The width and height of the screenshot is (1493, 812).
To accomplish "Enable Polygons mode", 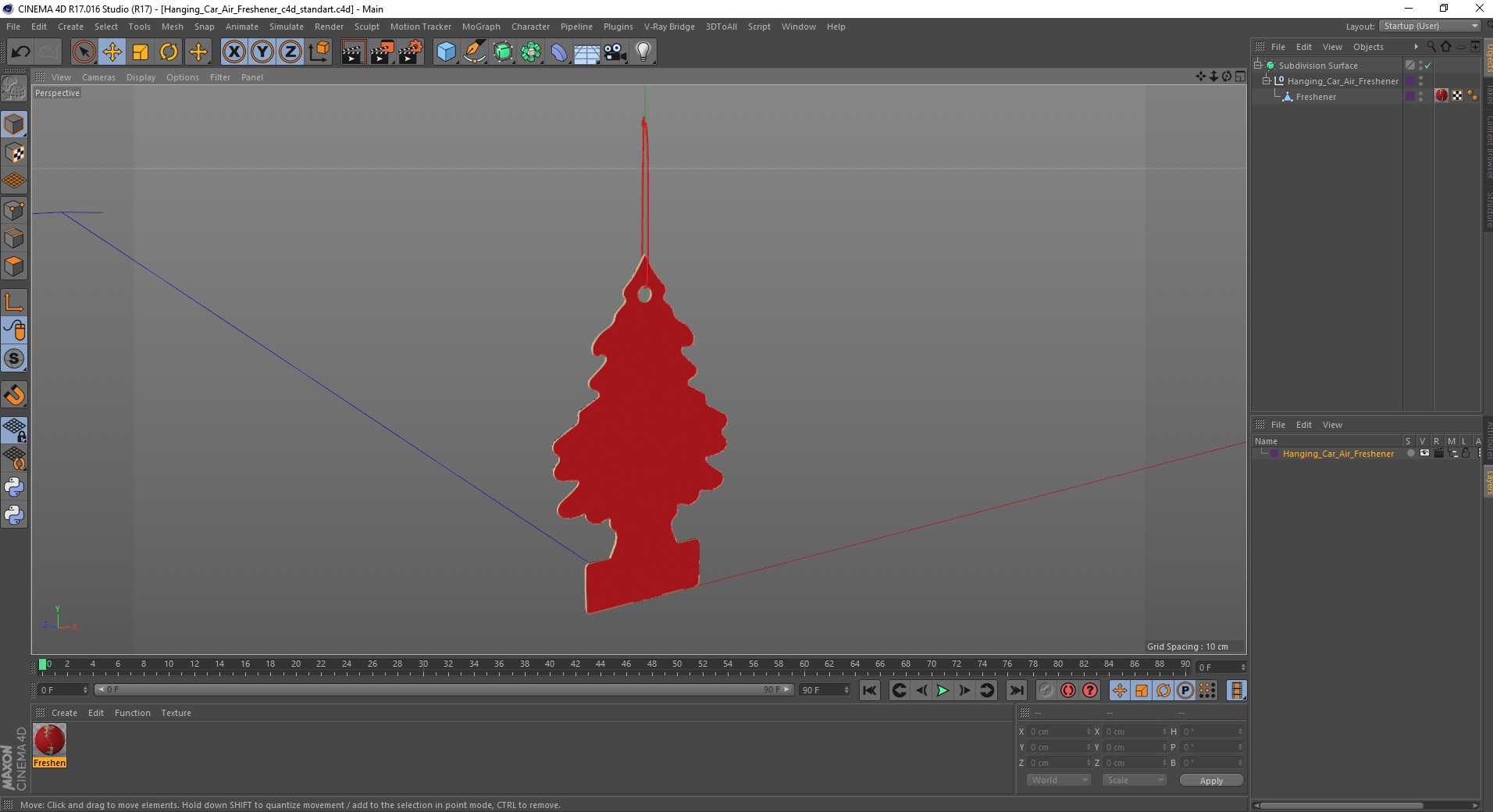I will tap(14, 266).
